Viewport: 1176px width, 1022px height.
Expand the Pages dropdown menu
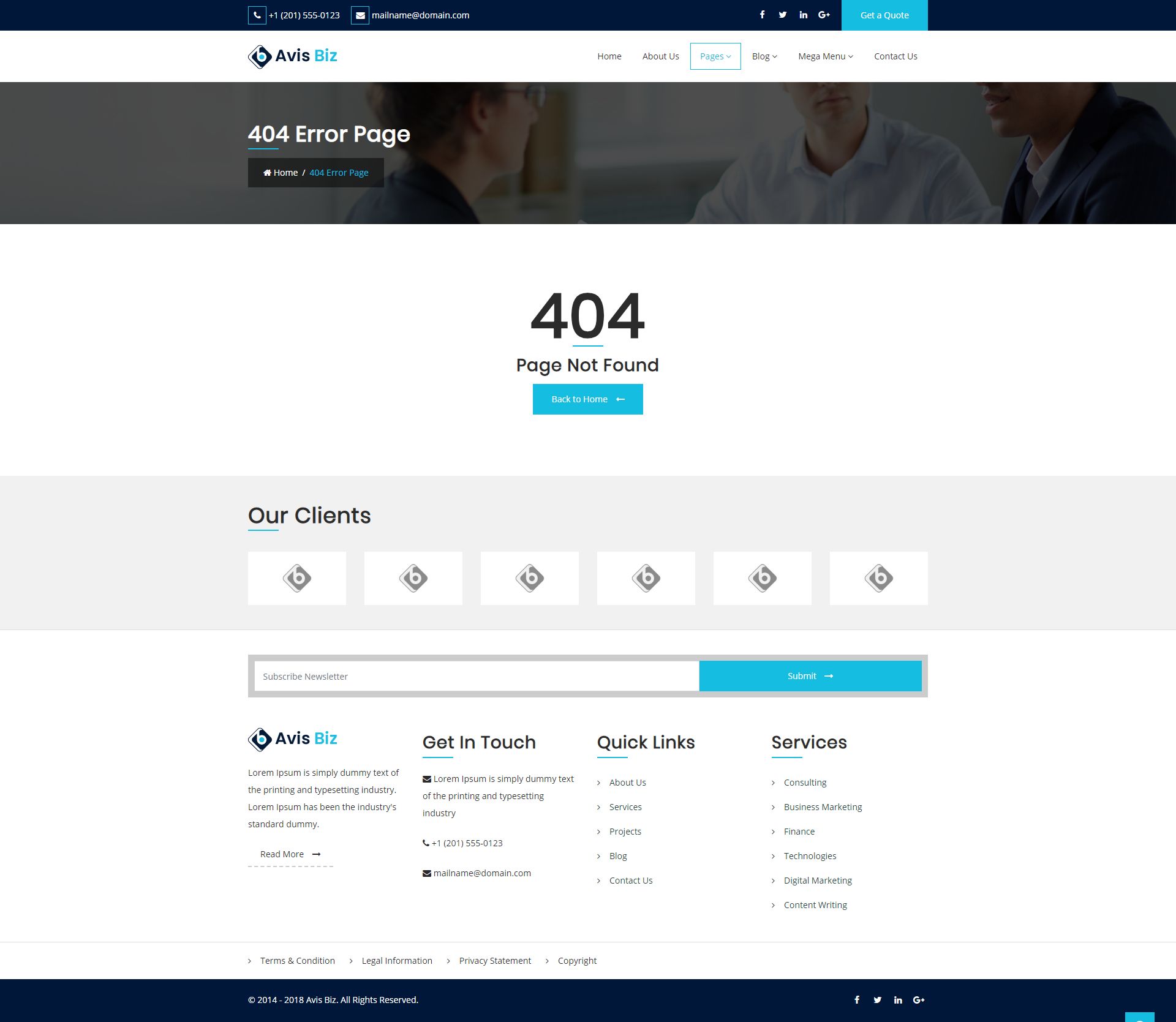point(715,56)
